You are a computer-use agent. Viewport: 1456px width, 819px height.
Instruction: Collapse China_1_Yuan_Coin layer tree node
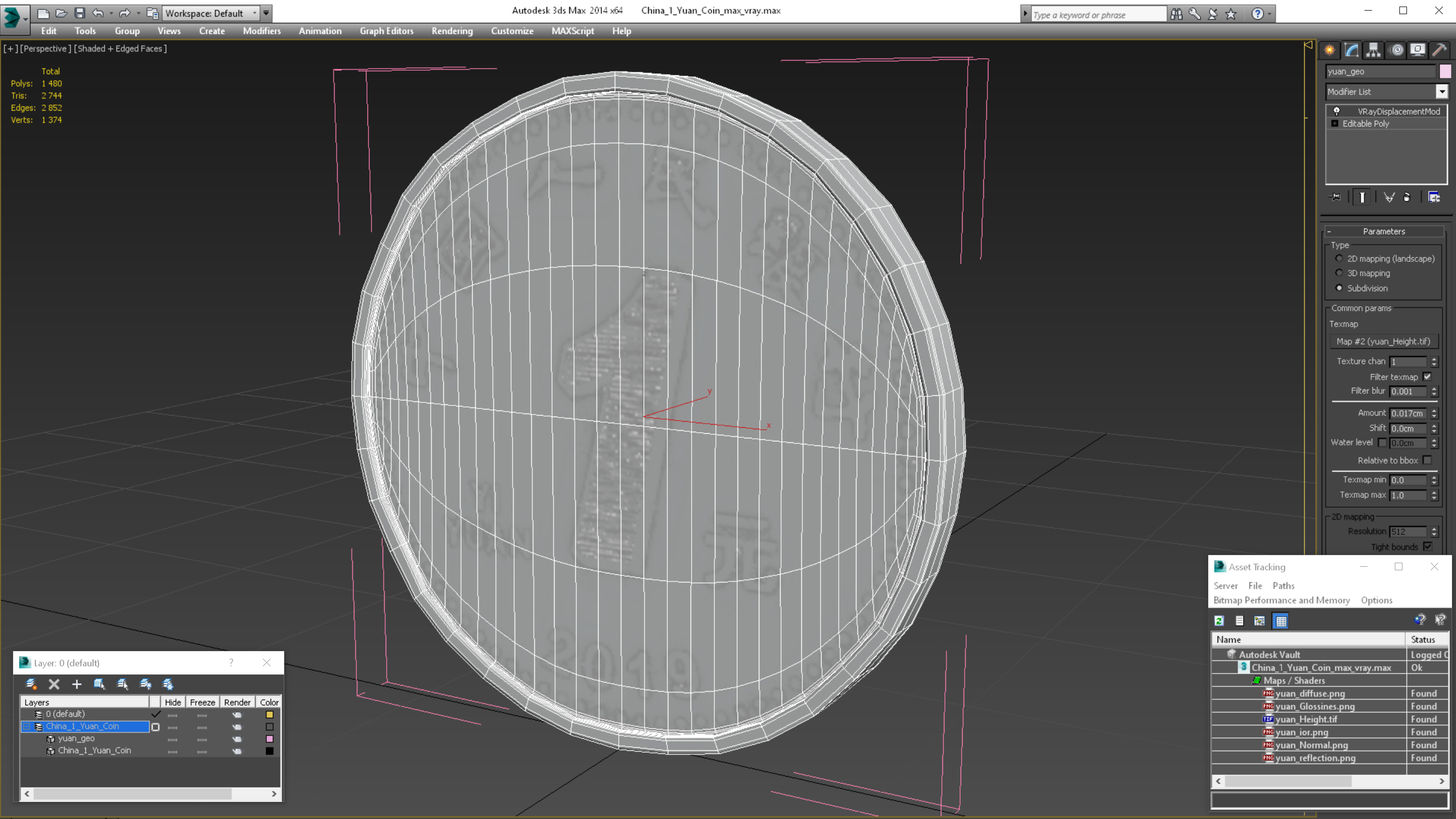(x=27, y=726)
